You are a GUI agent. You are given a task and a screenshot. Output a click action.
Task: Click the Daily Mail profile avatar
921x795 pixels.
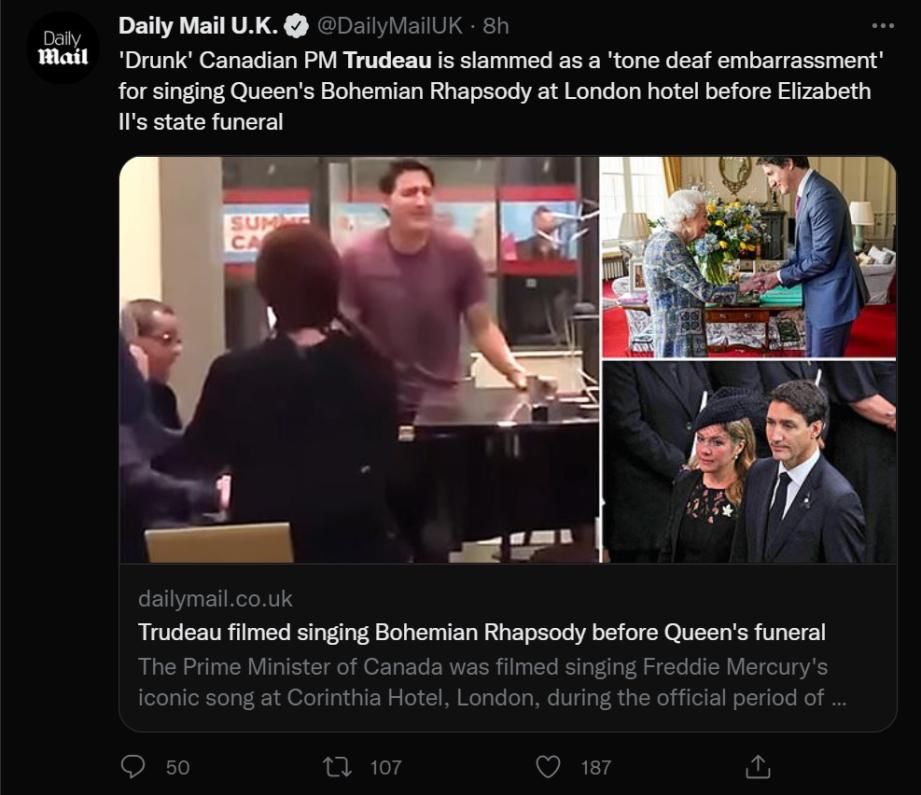pyautogui.click(x=62, y=47)
